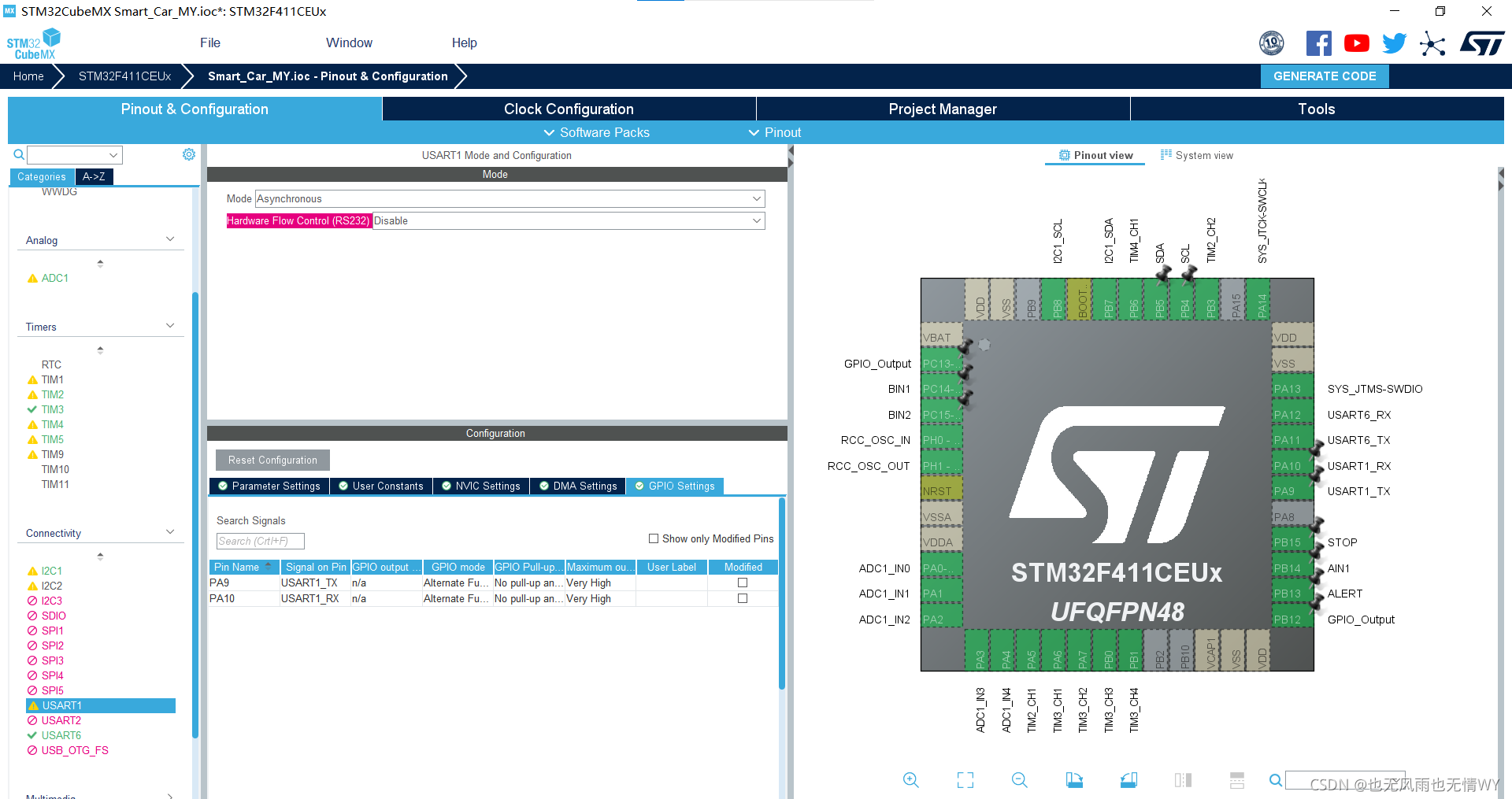Open the peripheral list settings gear
Image resolution: width=1512 pixels, height=799 pixels.
[189, 154]
